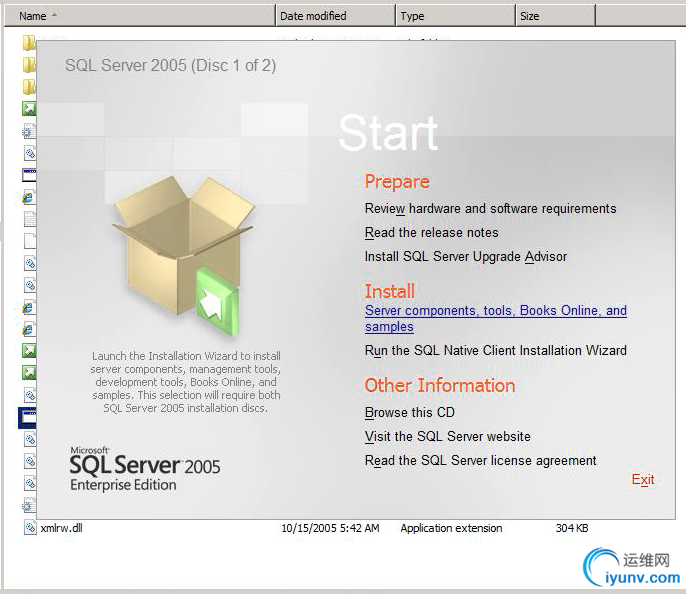
Task: Click the xmlrw.dll file icon
Action: pyautogui.click(x=30, y=528)
